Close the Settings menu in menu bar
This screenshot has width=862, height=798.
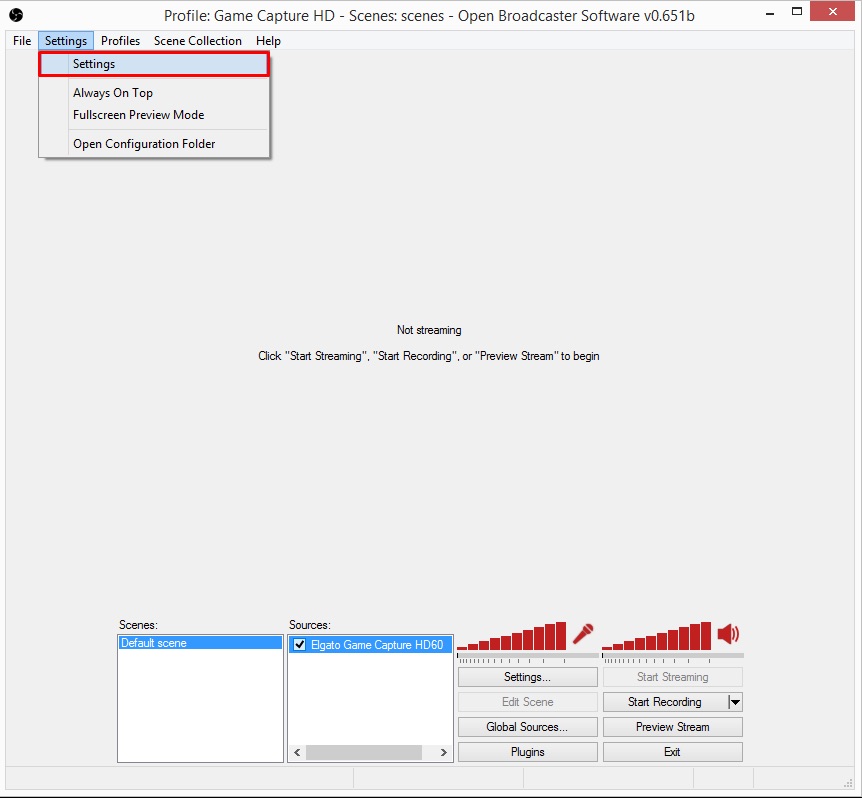click(x=66, y=41)
